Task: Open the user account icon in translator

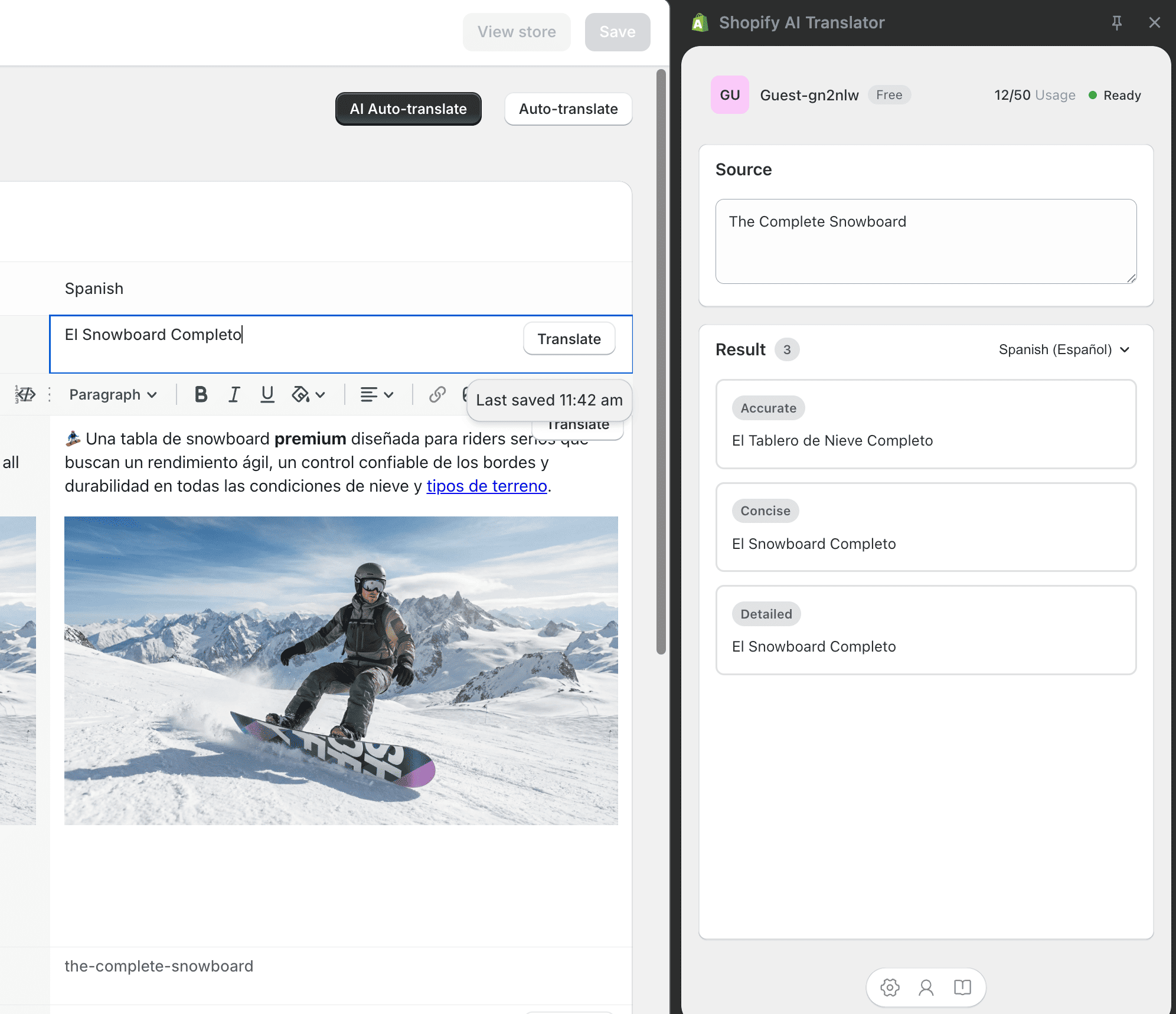Action: pyautogui.click(x=926, y=987)
